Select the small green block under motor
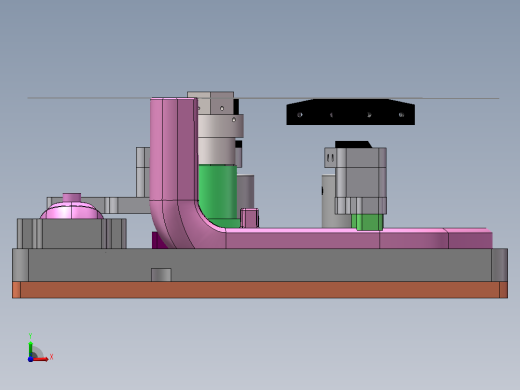 tap(367, 222)
